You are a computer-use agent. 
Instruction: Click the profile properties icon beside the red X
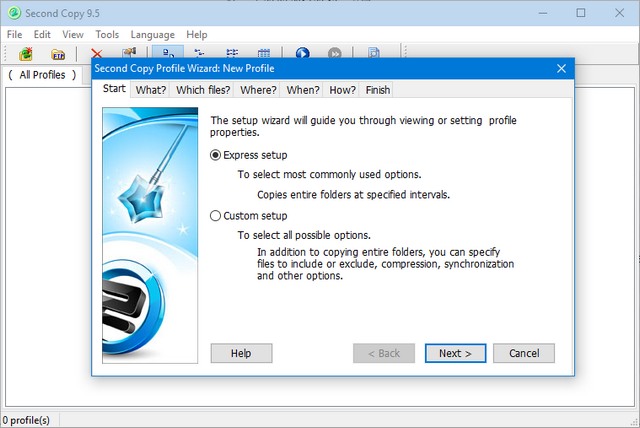(128, 54)
